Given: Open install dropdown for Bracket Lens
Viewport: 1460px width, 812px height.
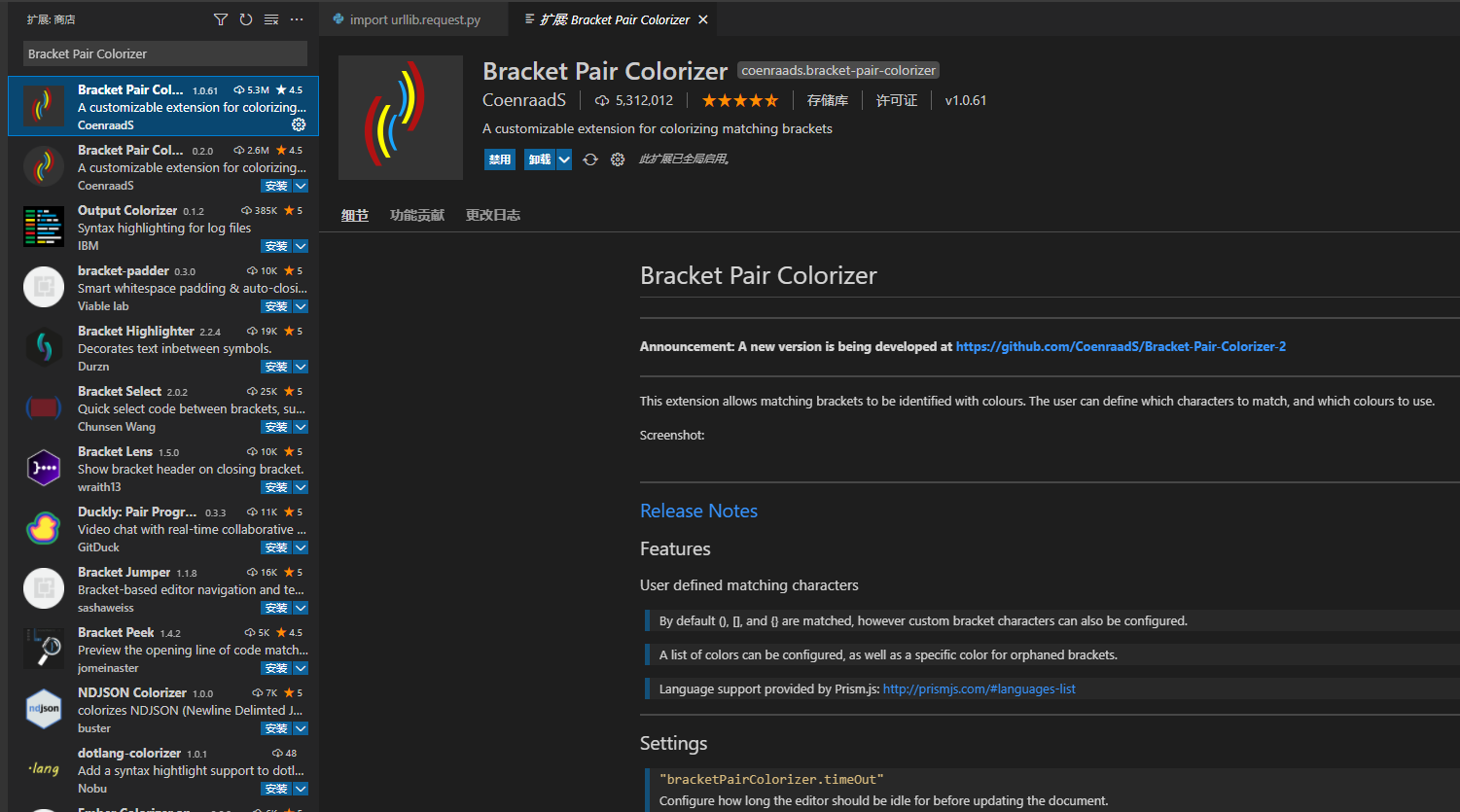Looking at the screenshot, I should [301, 487].
